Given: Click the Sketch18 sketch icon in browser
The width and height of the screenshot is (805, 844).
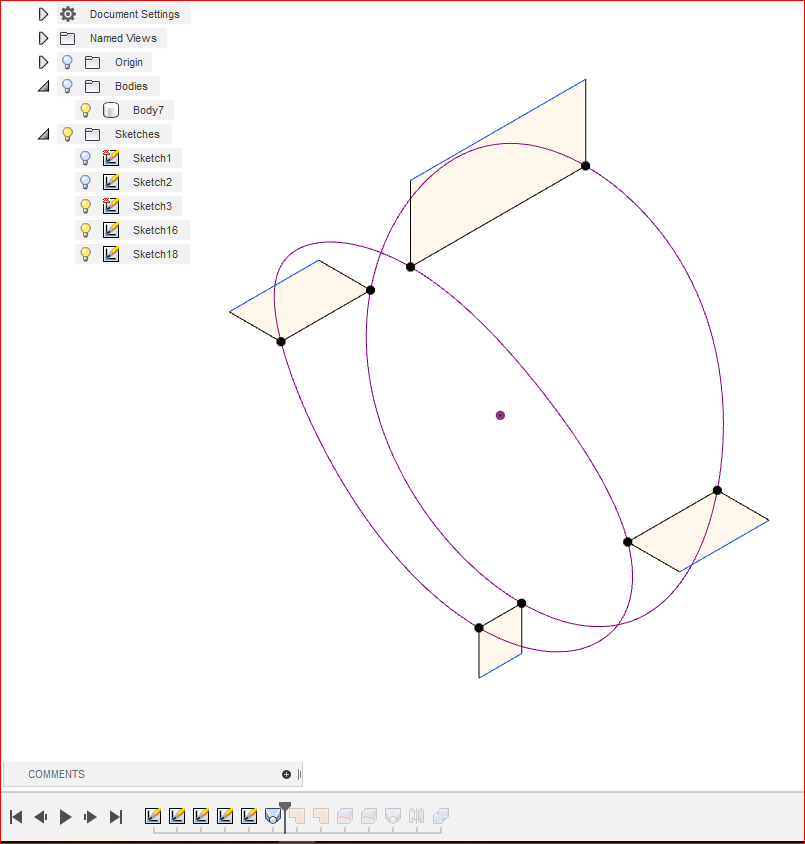Looking at the screenshot, I should point(111,254).
